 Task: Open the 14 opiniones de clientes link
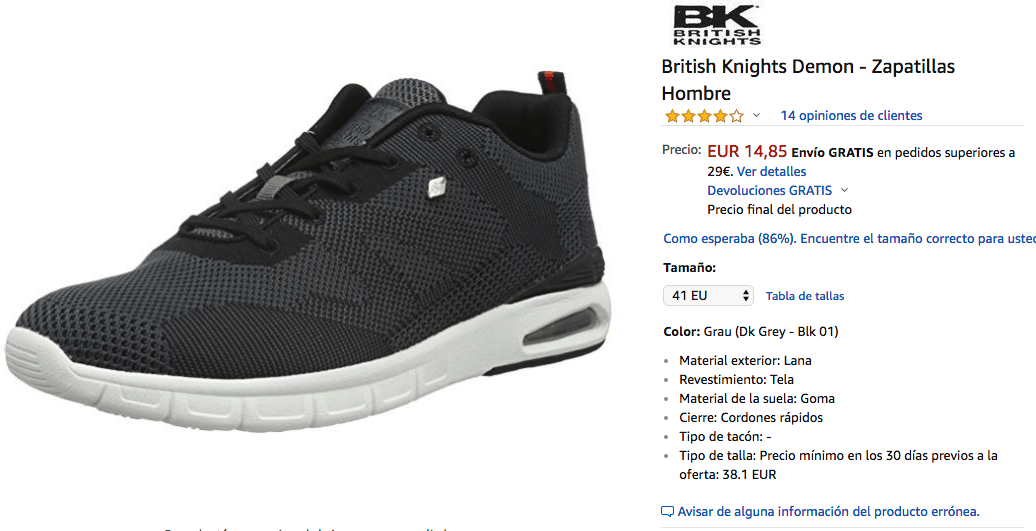[x=851, y=116]
